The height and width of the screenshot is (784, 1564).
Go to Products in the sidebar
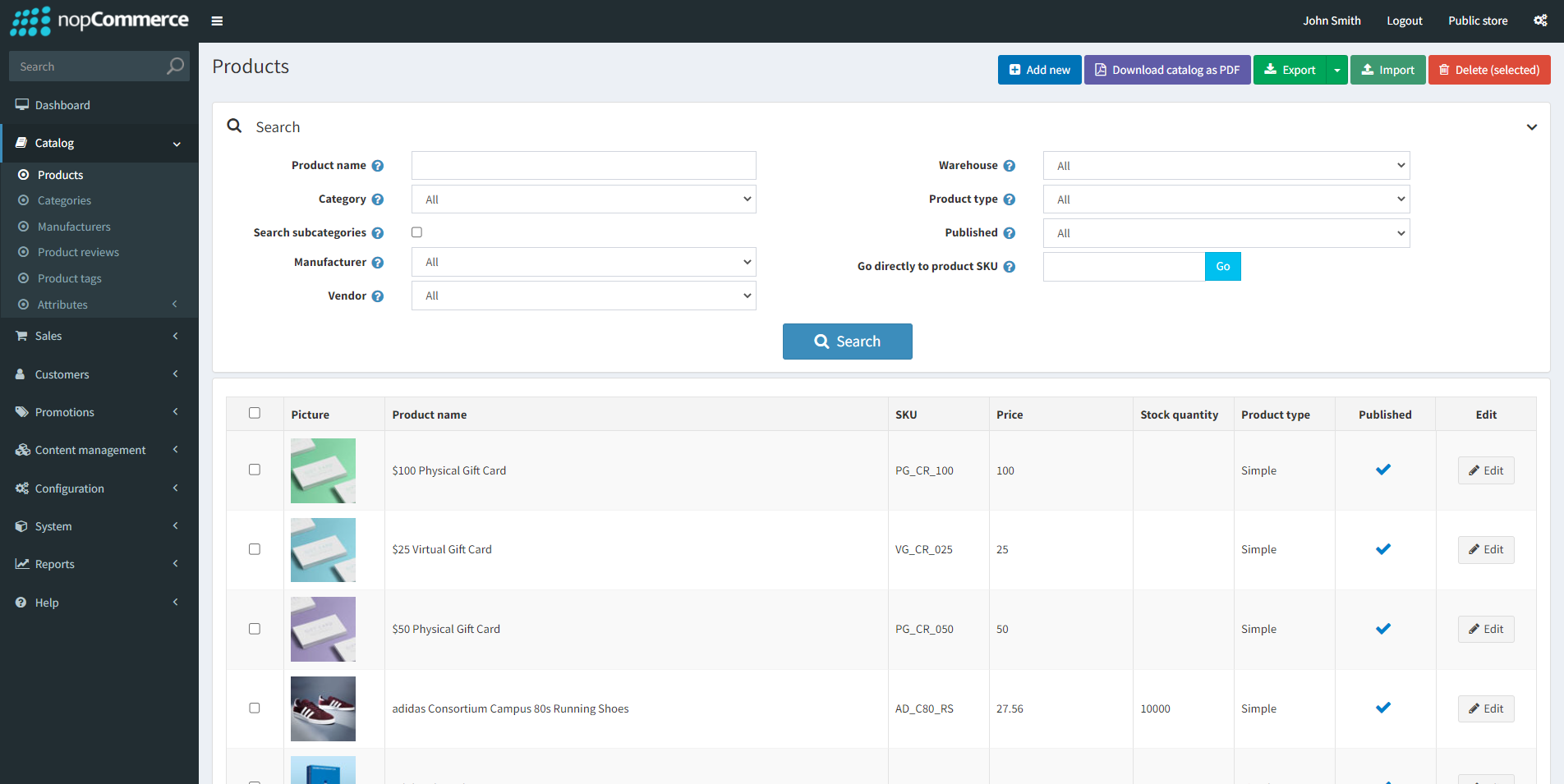(x=60, y=175)
